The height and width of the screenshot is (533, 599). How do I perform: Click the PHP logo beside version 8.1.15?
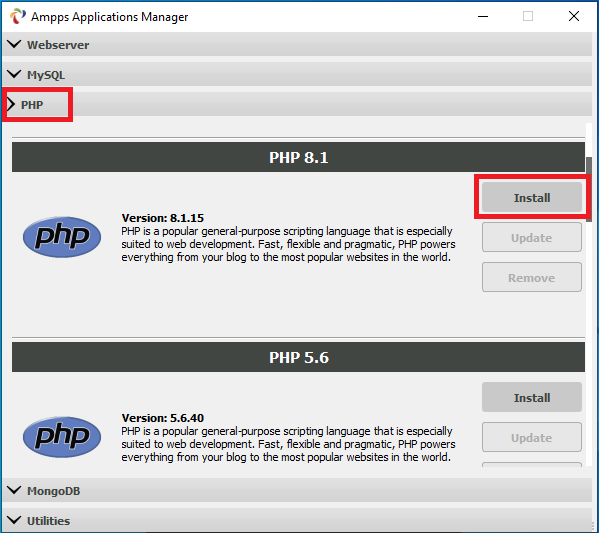click(62, 237)
